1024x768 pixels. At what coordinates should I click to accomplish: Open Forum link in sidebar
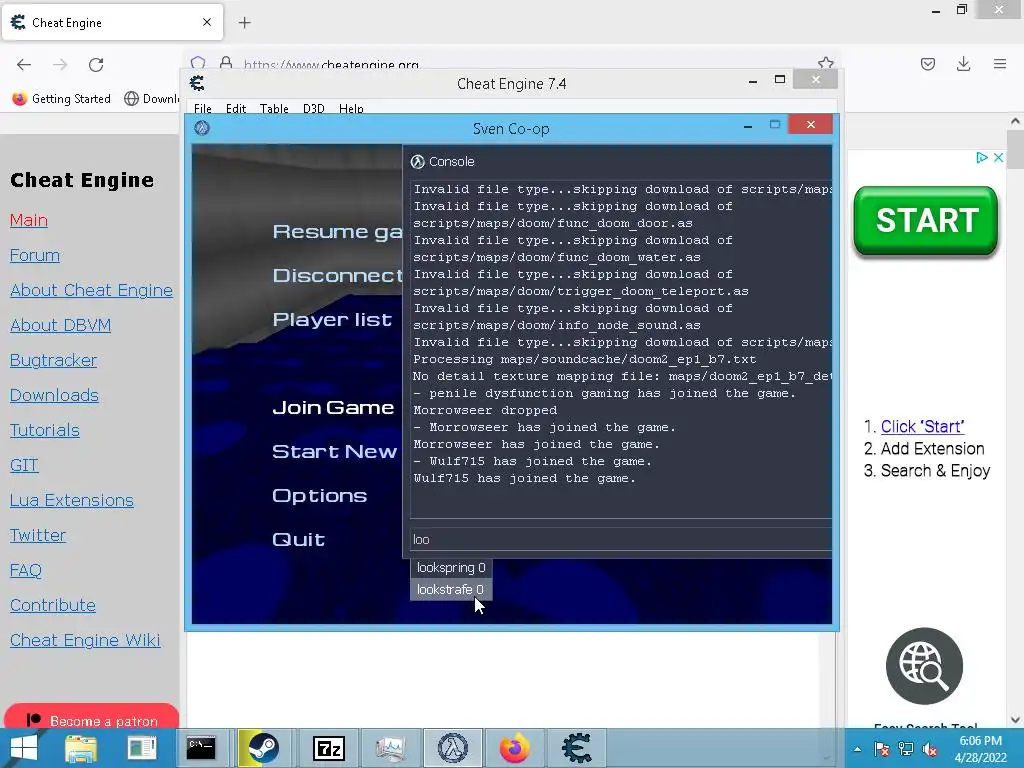point(35,255)
